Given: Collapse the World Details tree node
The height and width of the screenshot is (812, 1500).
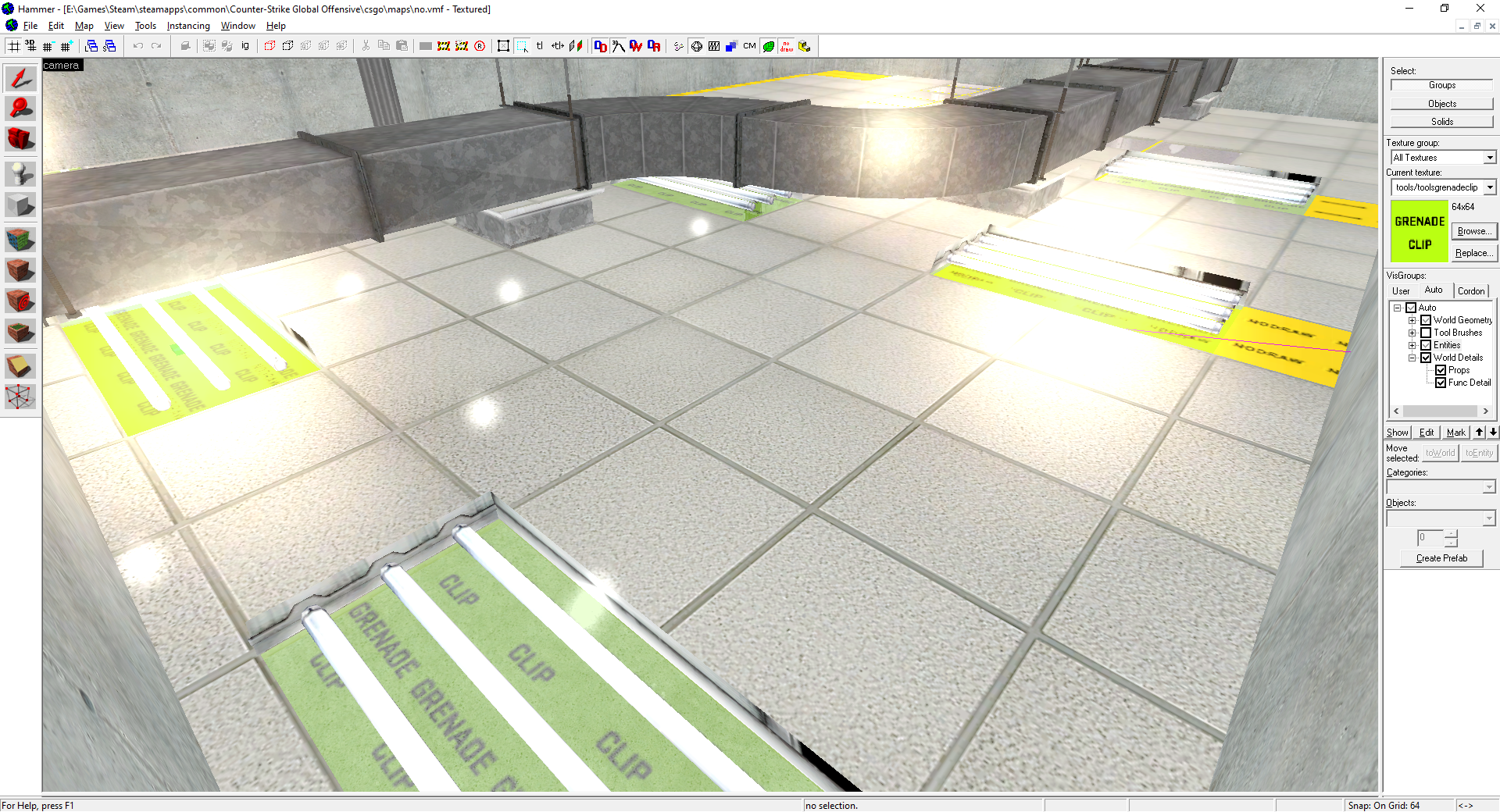Looking at the screenshot, I should coord(1412,358).
